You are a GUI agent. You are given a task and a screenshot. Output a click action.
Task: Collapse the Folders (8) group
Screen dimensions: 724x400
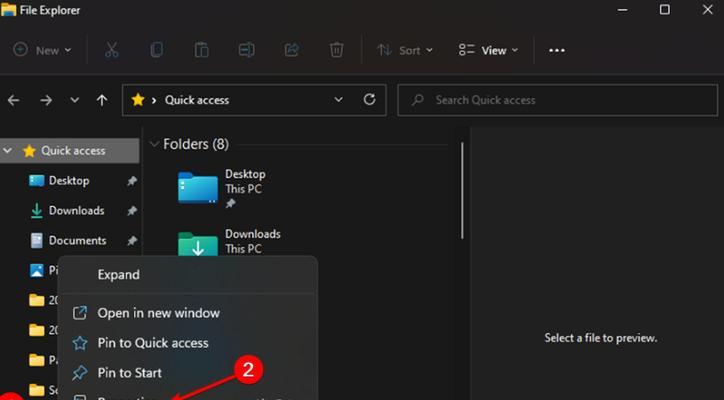coord(154,144)
